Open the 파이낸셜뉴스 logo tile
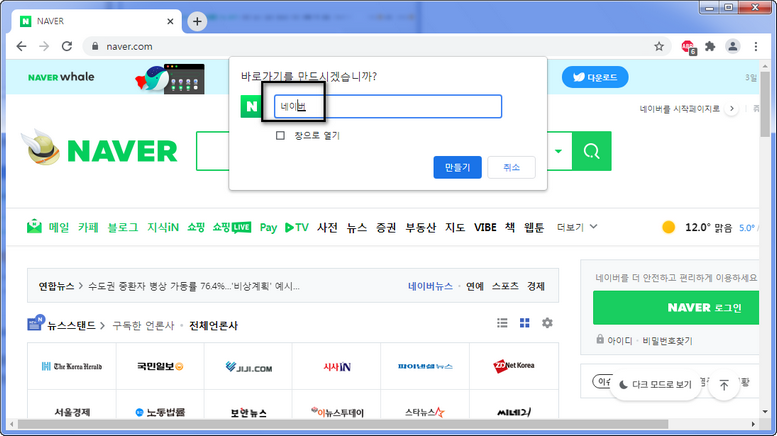Screen dimensions: 777x436 tap(425, 367)
